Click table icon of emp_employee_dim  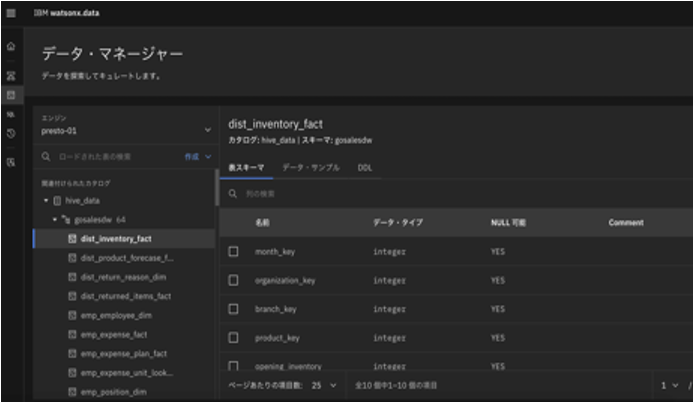coord(72,315)
